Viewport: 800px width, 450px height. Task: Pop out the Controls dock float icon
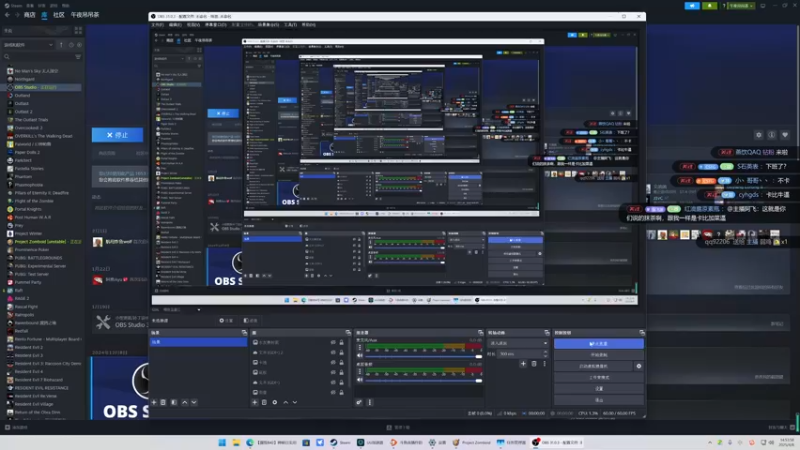(642, 333)
